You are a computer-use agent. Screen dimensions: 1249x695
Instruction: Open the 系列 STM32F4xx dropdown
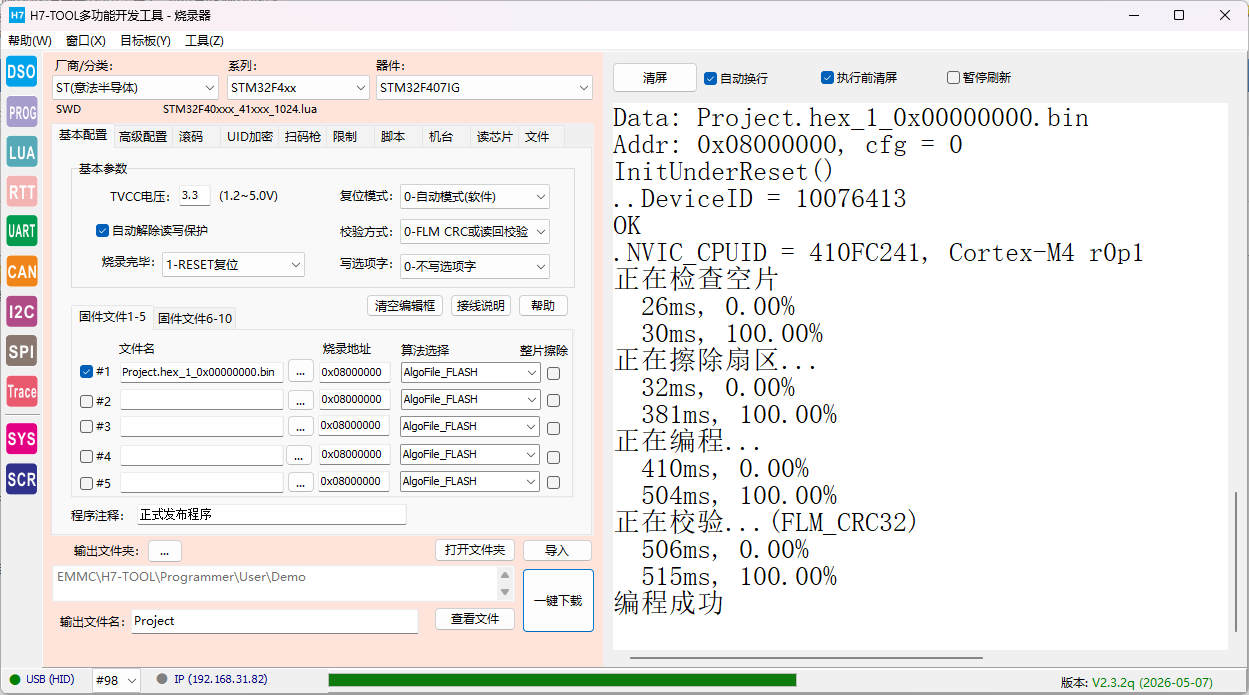(299, 88)
